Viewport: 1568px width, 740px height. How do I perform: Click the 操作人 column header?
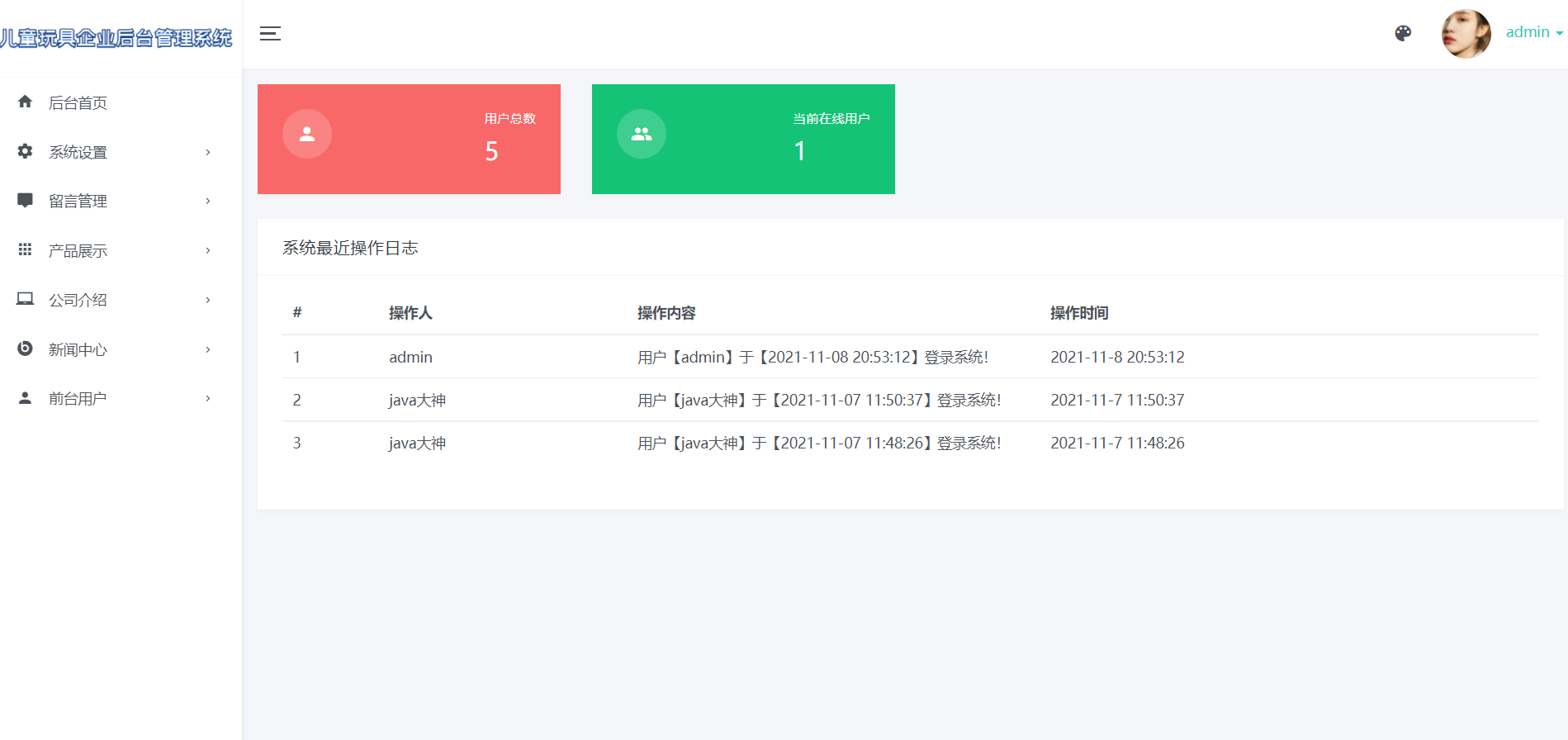[x=410, y=313]
